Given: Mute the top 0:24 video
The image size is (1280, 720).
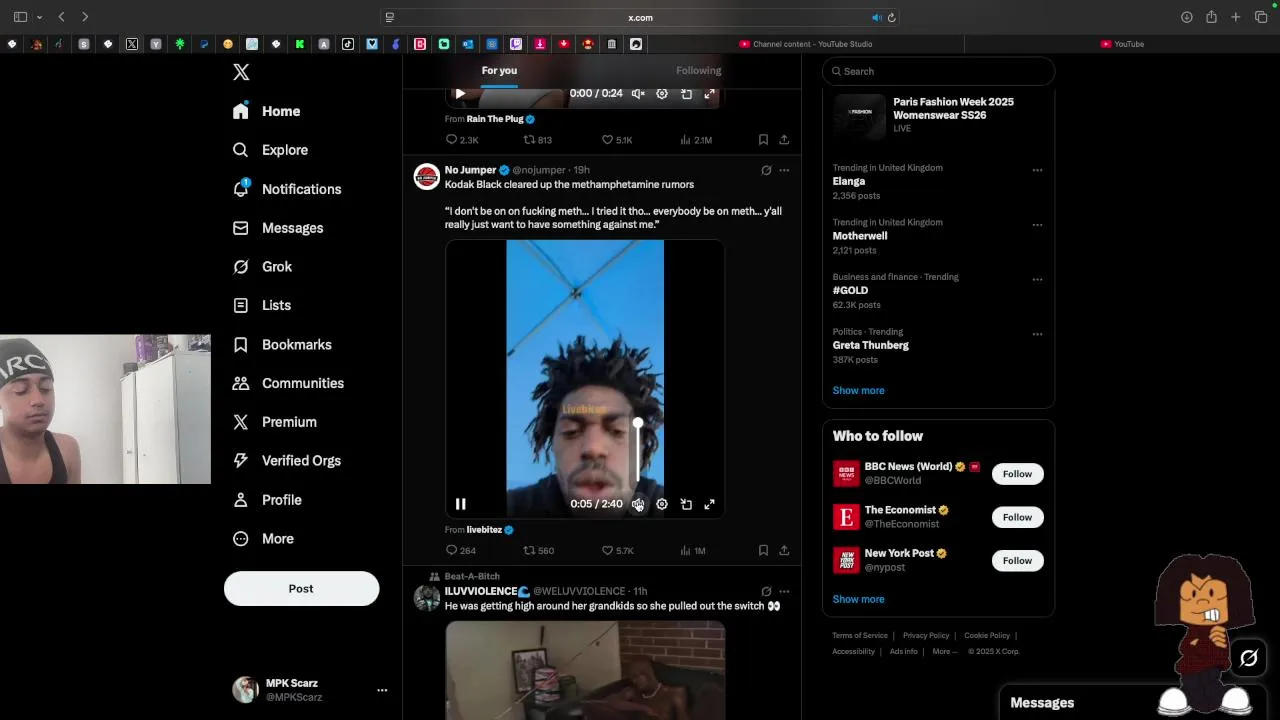Looking at the screenshot, I should (x=638, y=93).
